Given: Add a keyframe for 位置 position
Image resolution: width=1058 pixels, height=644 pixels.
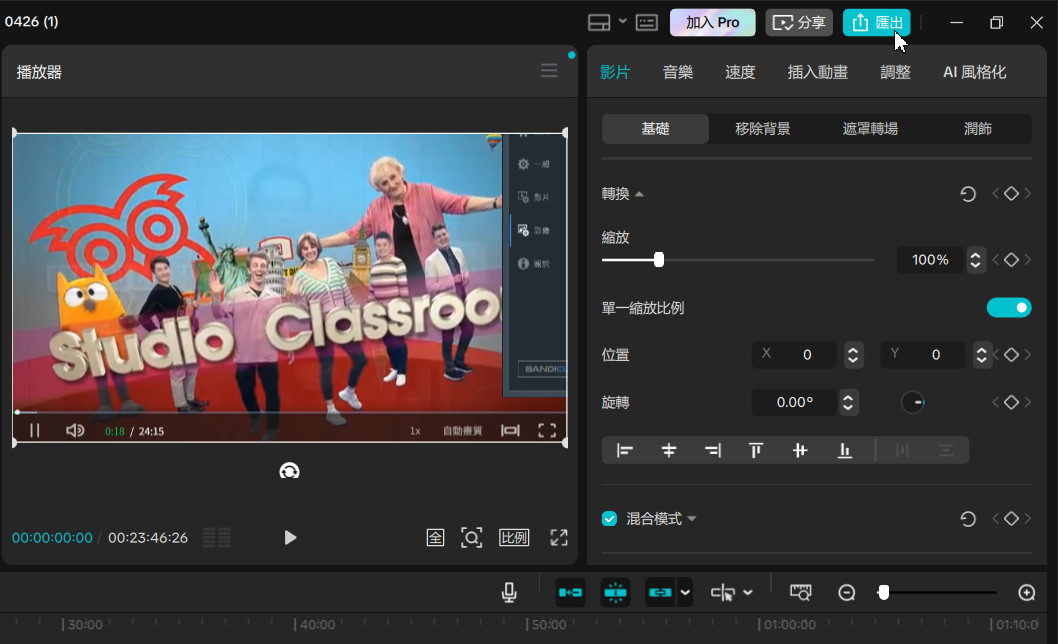Looking at the screenshot, I should tap(1011, 354).
